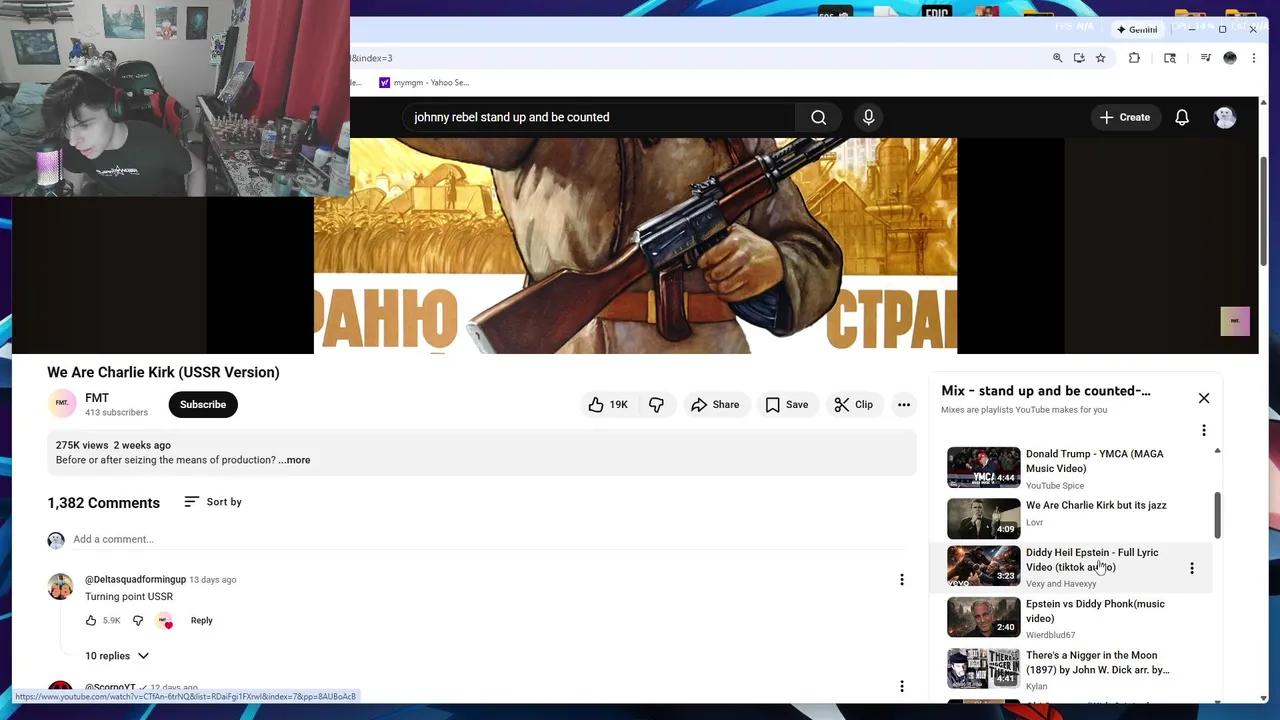Open the Sort by comments dropdown
This screenshot has width=1280, height=720.
tap(213, 501)
